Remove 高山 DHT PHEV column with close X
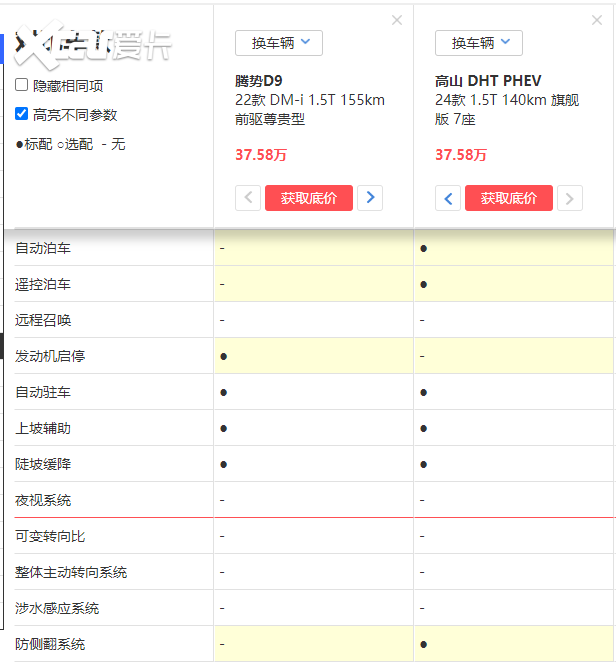This screenshot has height=665, width=616. [596, 20]
